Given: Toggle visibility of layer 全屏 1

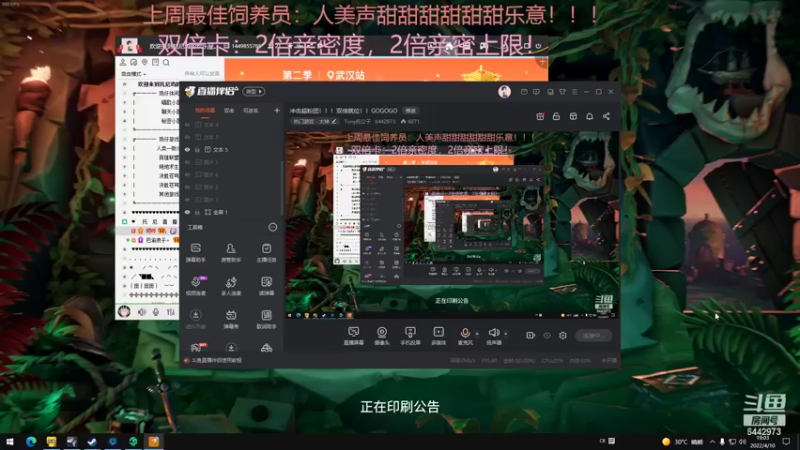Looking at the screenshot, I should pos(187,212).
